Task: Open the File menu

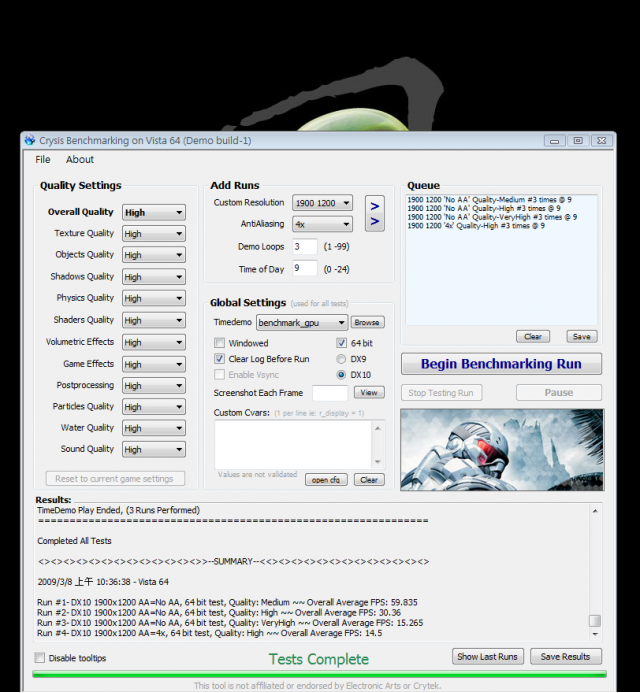Action: click(x=43, y=160)
